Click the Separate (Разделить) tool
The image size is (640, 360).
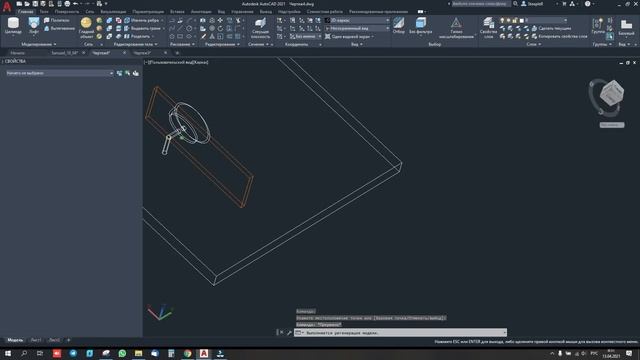[138, 36]
